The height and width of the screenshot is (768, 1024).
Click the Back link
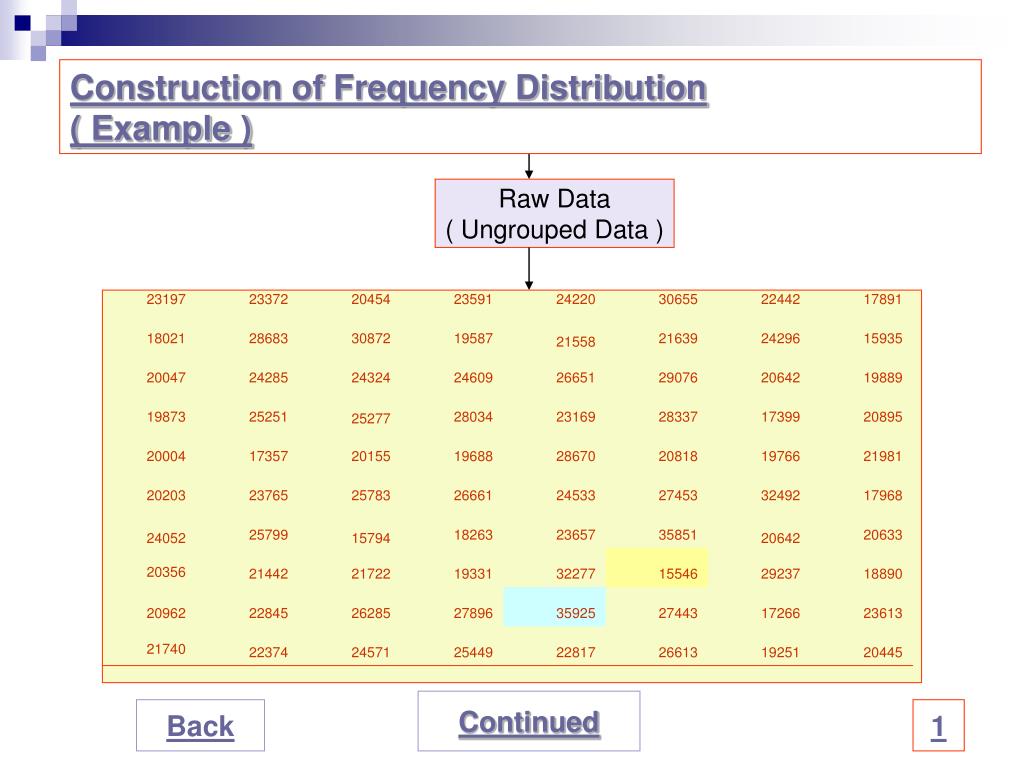(x=200, y=726)
